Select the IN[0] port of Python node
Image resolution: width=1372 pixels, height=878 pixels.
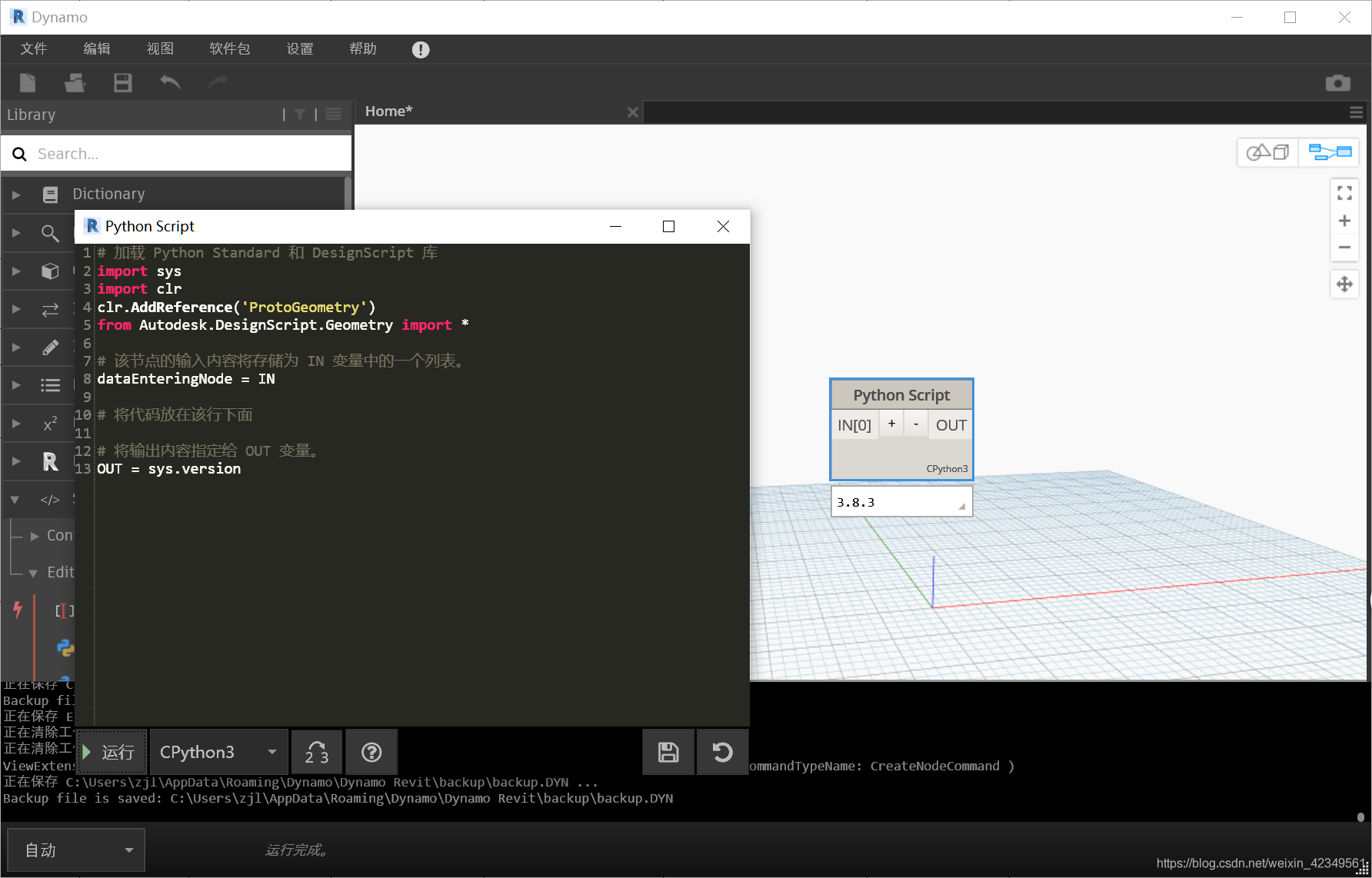pyautogui.click(x=854, y=425)
